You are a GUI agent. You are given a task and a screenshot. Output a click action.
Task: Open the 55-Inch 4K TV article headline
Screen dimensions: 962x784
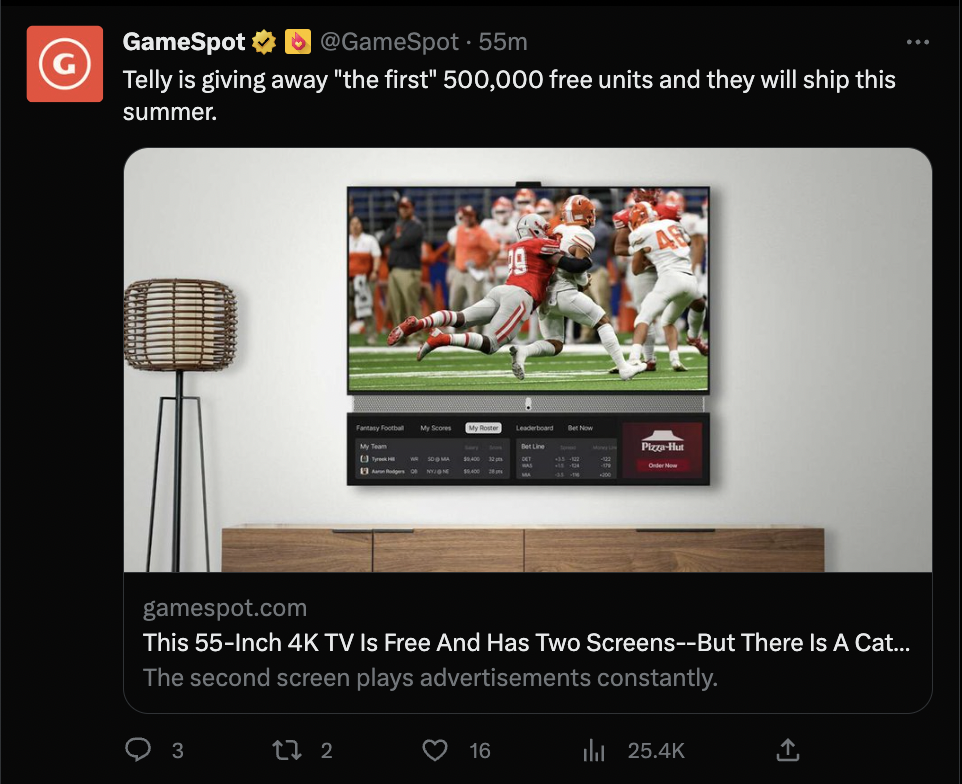pyautogui.click(x=526, y=642)
